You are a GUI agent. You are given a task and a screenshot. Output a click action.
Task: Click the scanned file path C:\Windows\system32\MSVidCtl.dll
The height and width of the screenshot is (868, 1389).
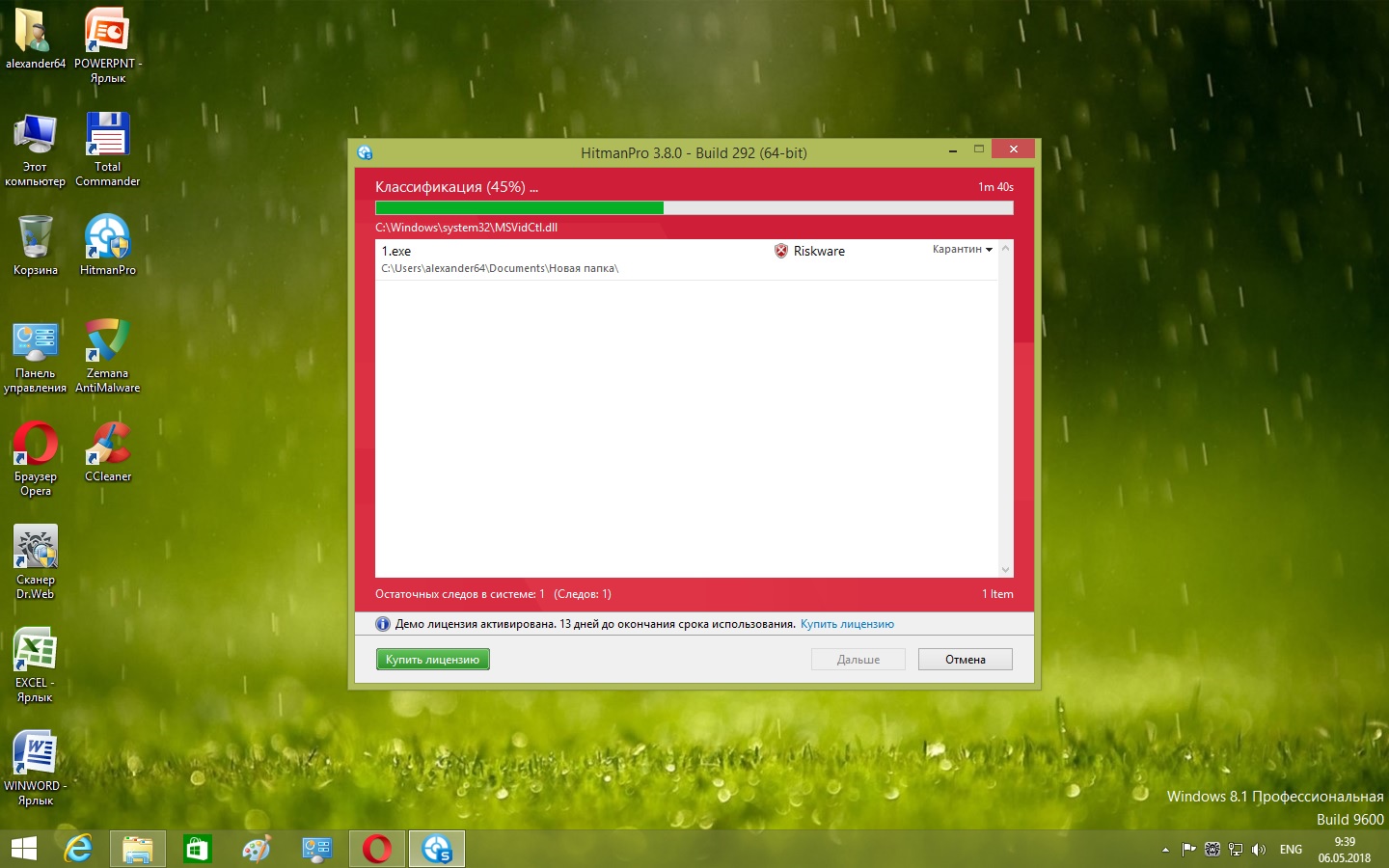[467, 228]
